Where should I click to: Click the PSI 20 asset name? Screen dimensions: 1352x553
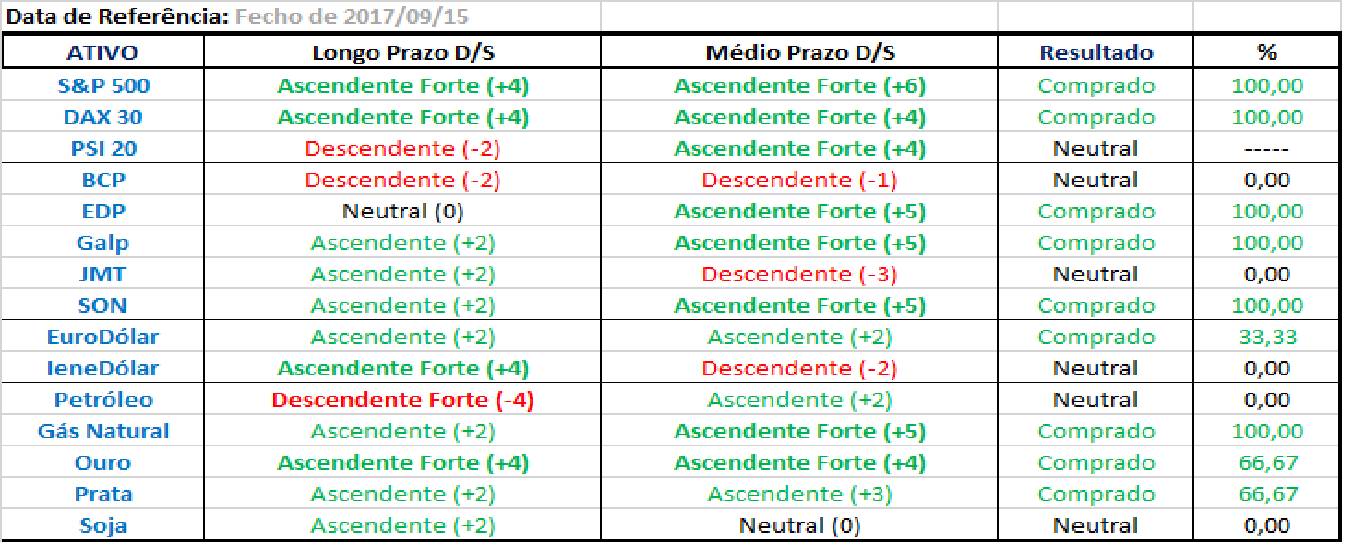103,149
